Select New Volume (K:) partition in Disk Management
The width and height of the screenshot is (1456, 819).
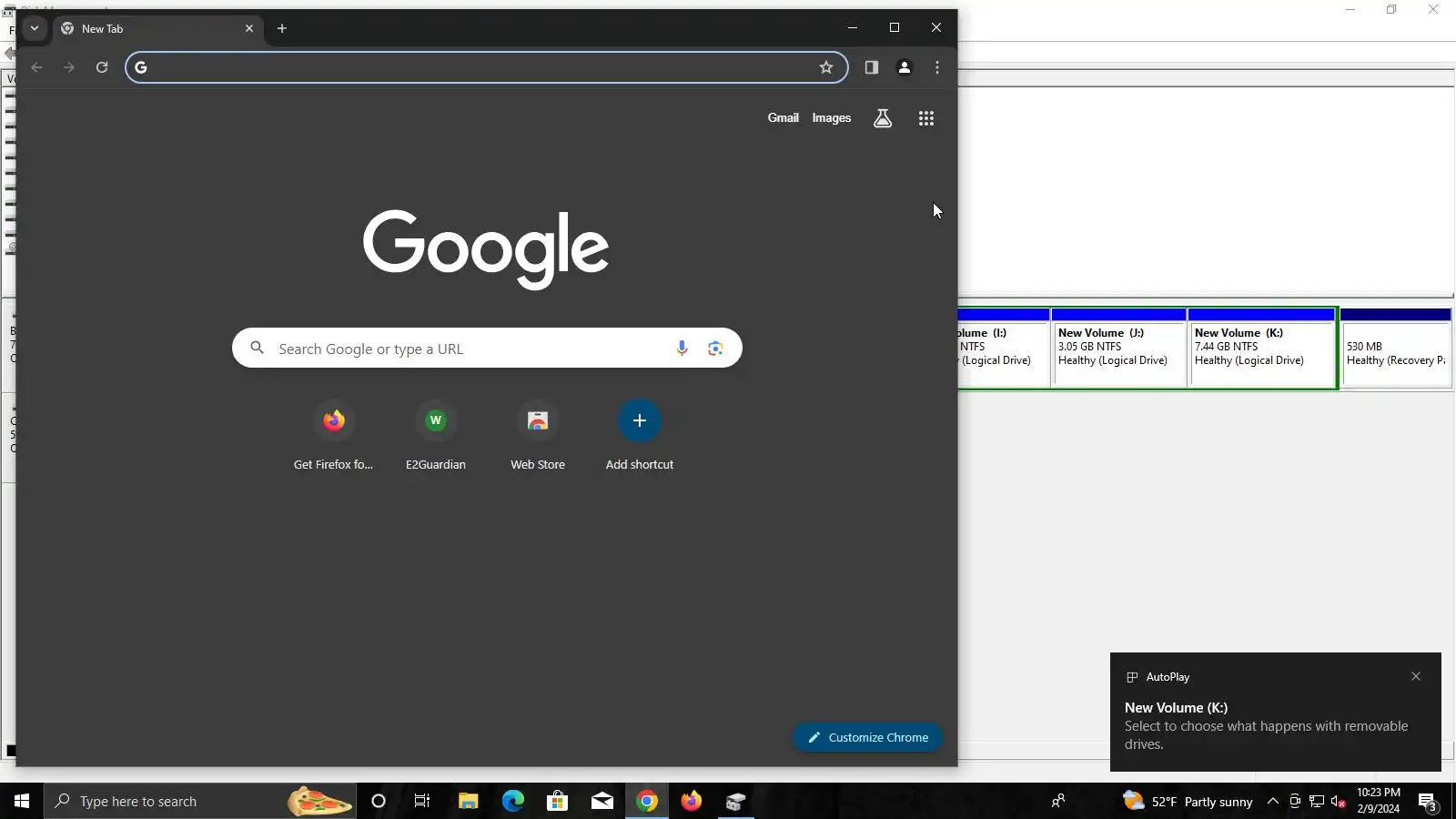tap(1261, 349)
